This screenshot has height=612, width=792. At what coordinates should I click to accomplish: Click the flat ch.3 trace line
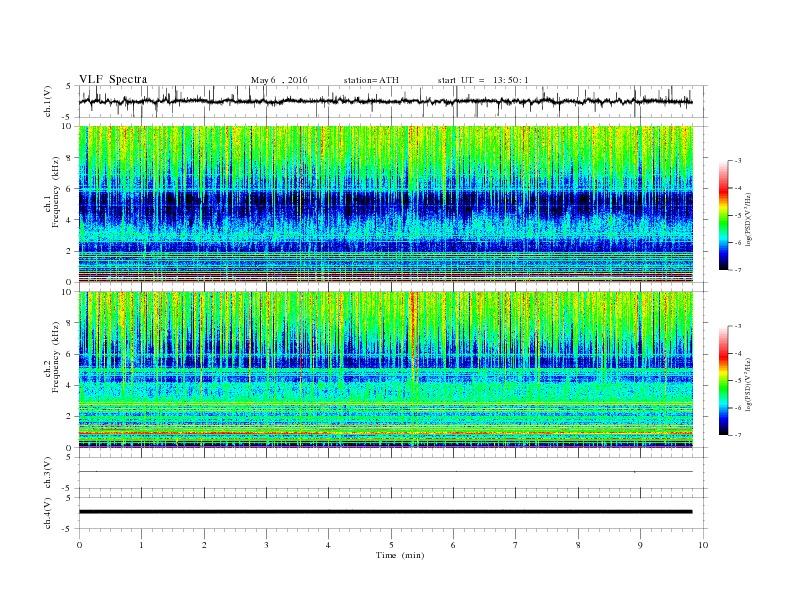point(385,472)
